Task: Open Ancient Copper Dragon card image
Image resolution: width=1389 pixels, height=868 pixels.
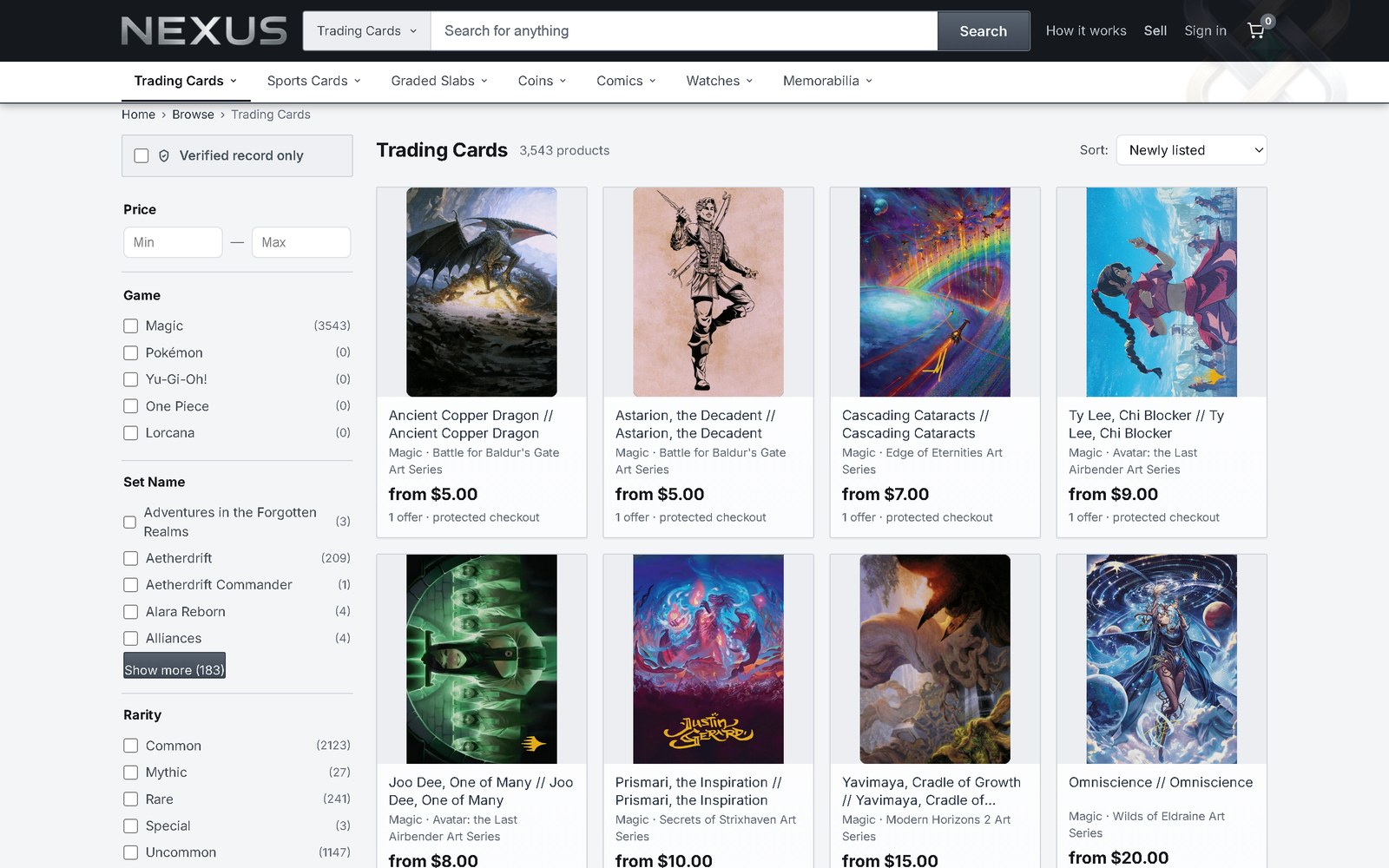Action: tap(482, 293)
